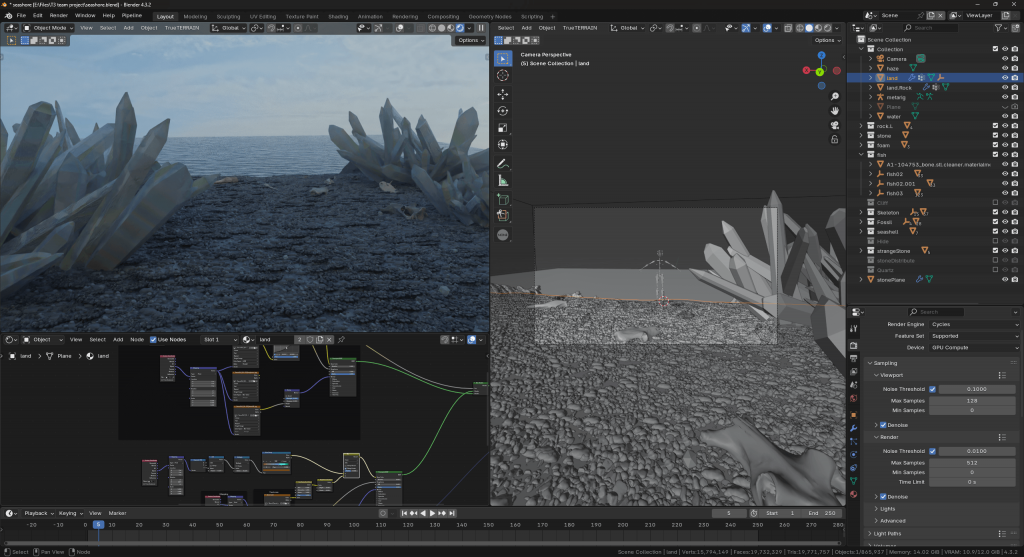Open the Render menu in top bar
1024x557 pixels.
[x=59, y=17]
